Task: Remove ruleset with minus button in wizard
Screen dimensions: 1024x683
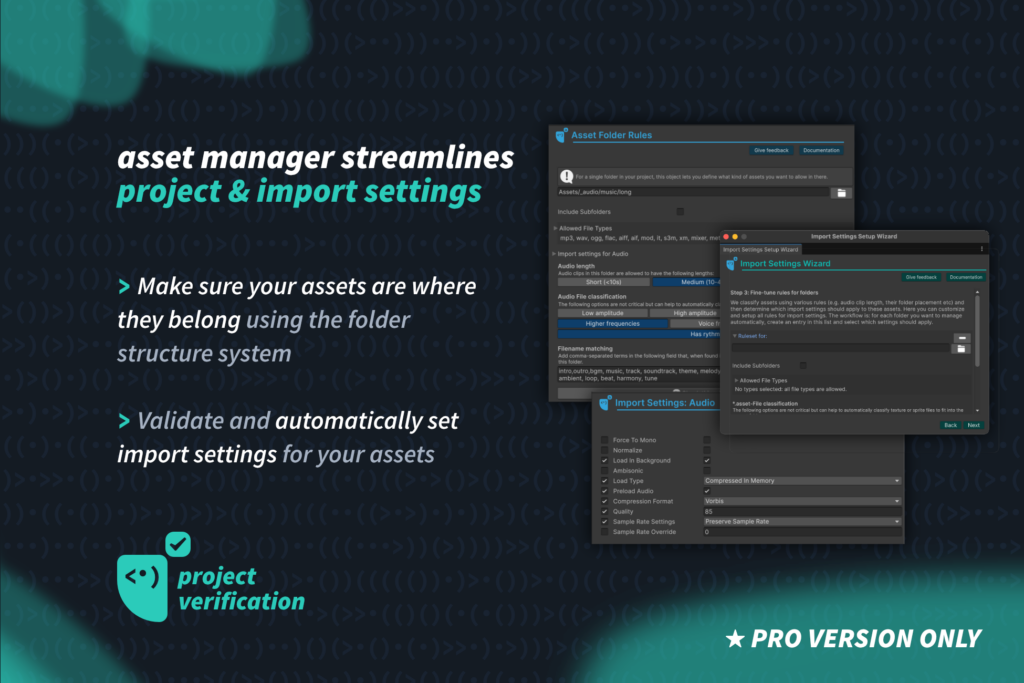Action: point(961,338)
